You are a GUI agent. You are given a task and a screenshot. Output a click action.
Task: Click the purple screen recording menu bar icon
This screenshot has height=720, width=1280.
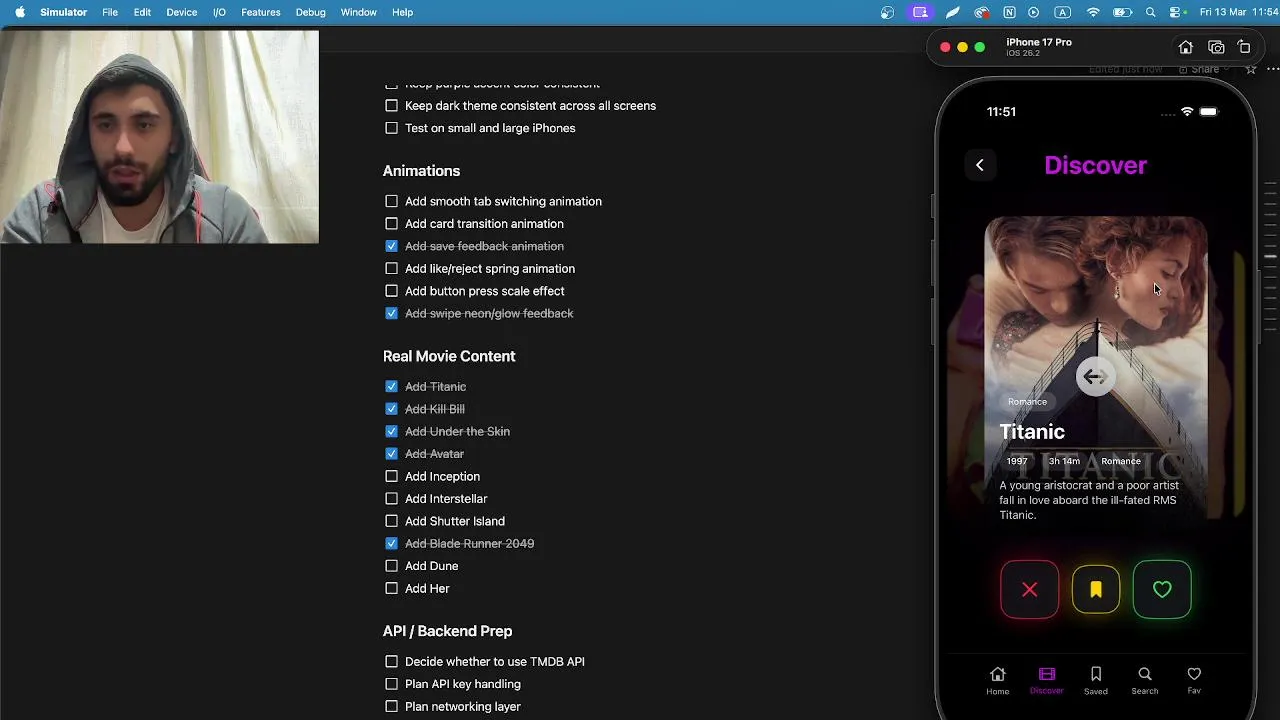(x=920, y=12)
